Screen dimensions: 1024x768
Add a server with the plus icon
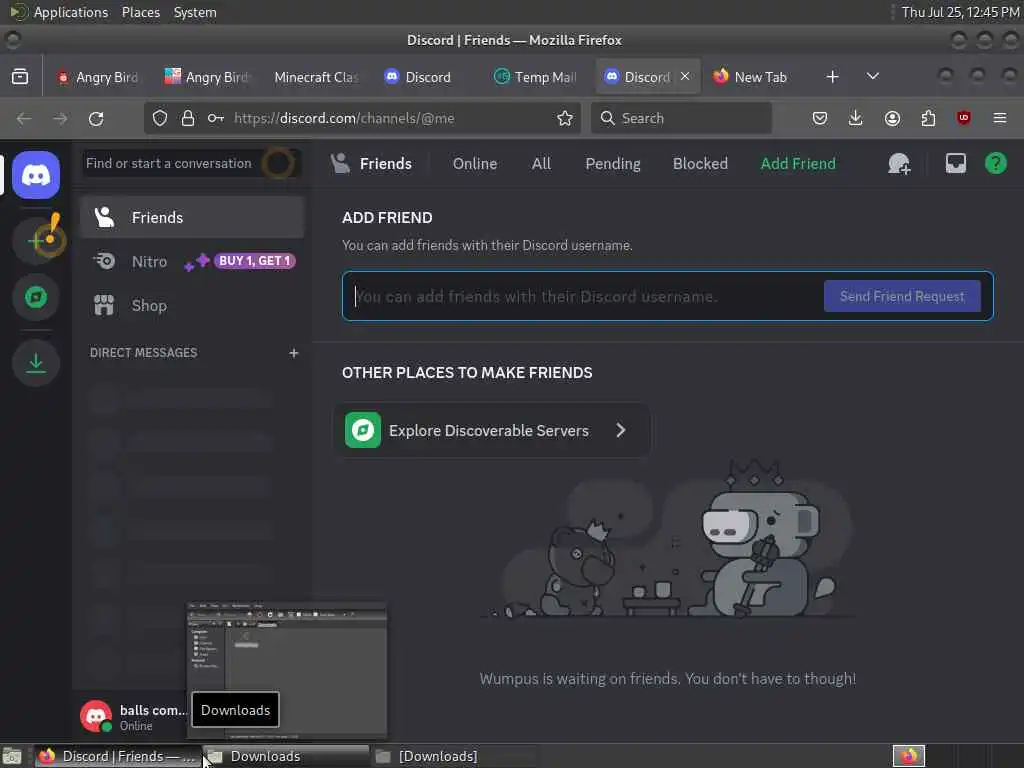point(36,241)
